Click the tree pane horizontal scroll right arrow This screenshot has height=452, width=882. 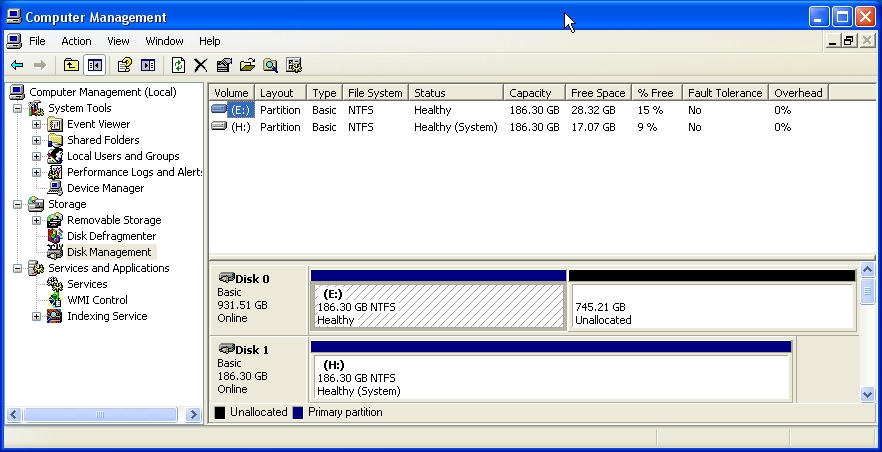193,415
